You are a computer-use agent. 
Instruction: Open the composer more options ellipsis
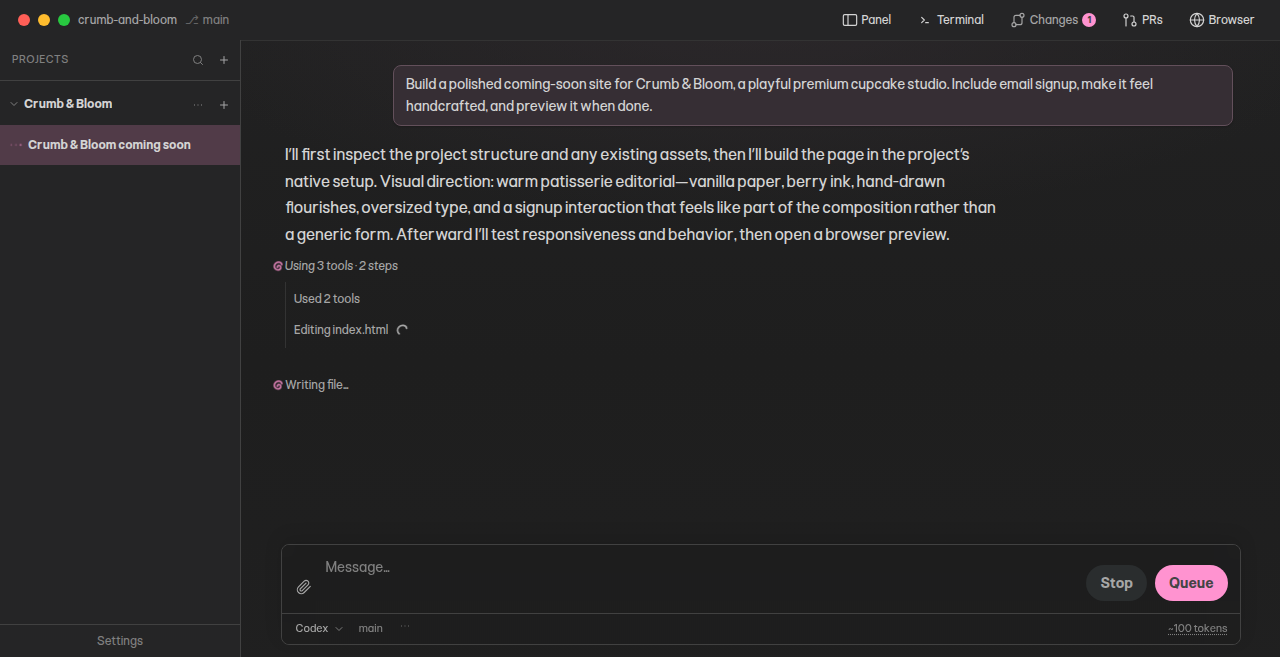(x=405, y=627)
